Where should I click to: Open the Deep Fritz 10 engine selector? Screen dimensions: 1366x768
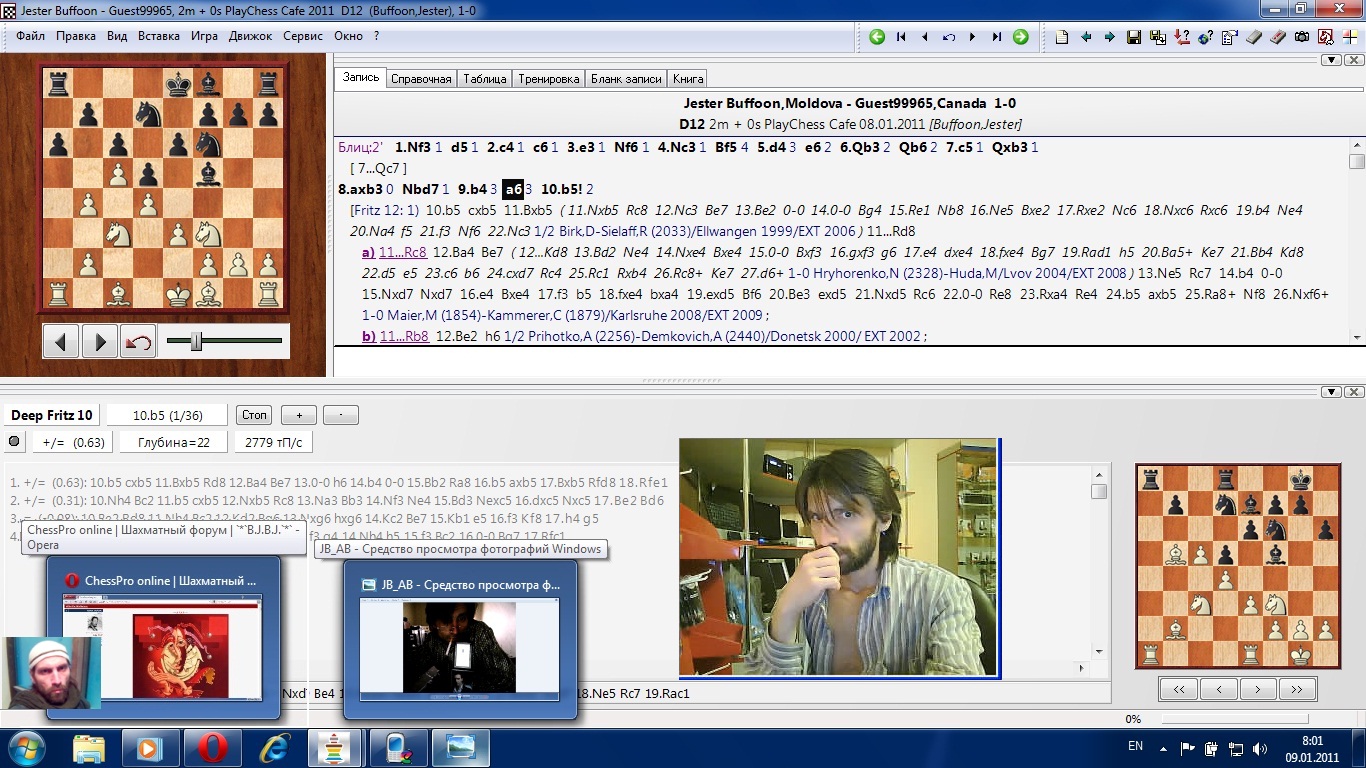coord(52,415)
